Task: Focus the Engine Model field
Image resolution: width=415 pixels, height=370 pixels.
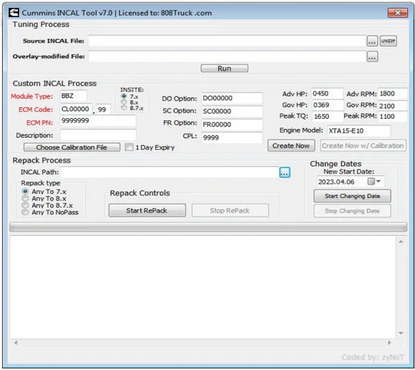Action: click(x=359, y=131)
